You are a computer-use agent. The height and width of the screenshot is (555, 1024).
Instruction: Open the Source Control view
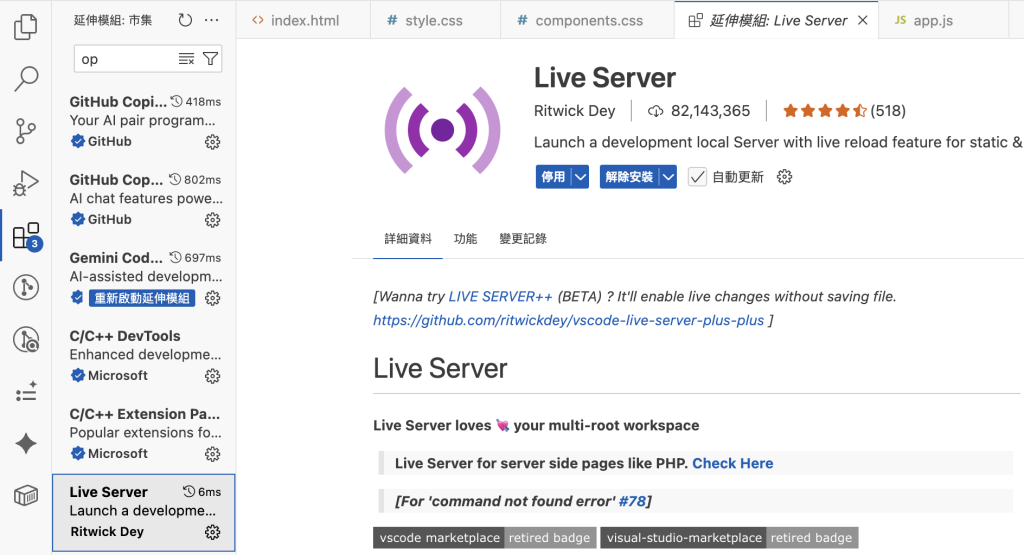click(25, 131)
